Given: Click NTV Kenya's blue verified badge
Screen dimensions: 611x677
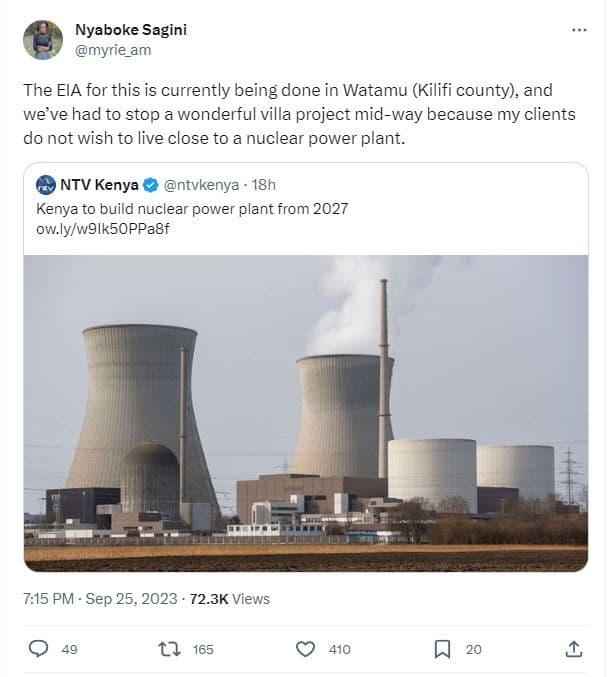Looking at the screenshot, I should point(150,185).
